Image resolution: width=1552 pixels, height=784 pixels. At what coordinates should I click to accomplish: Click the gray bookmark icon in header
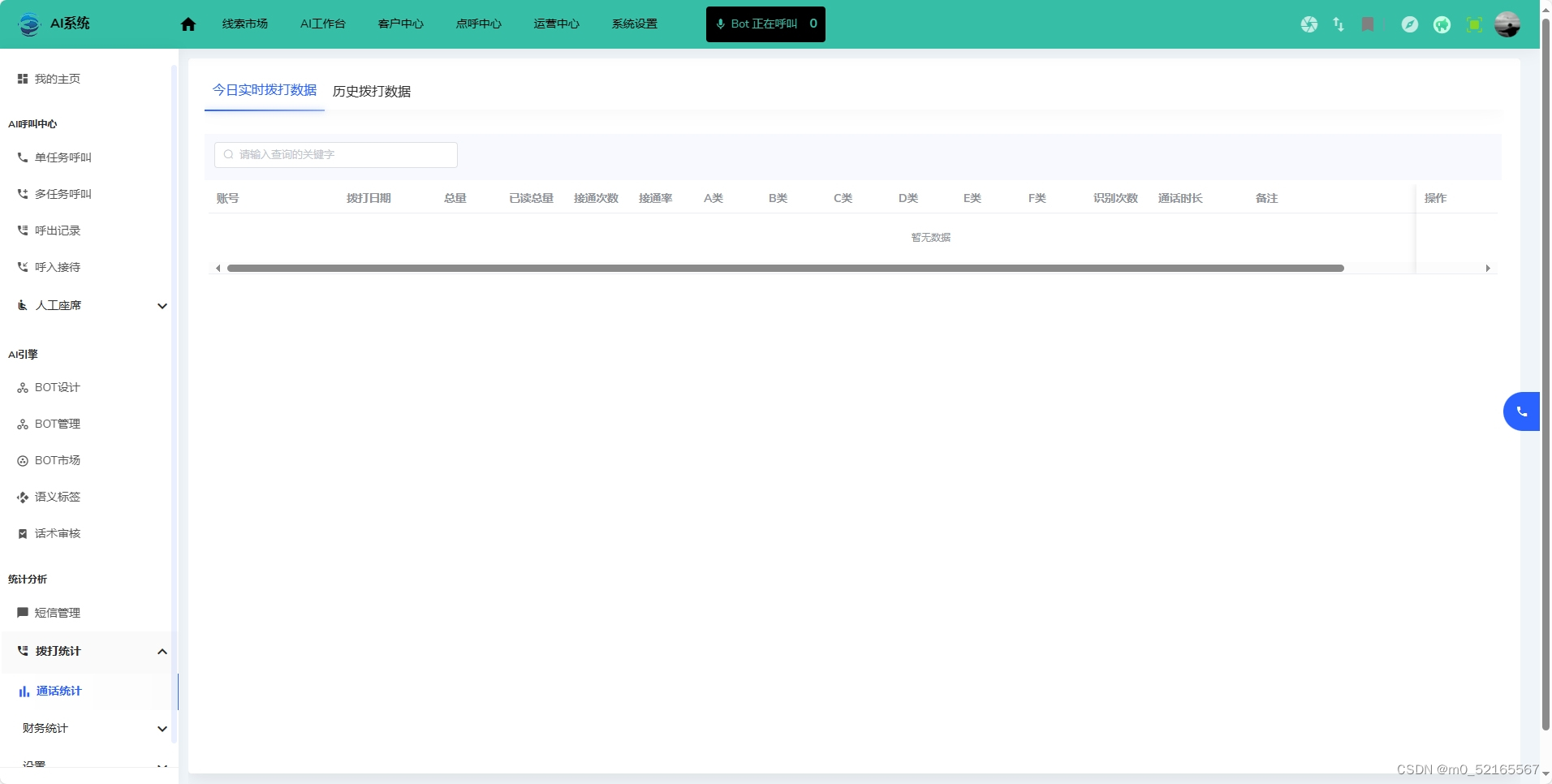click(x=1368, y=24)
